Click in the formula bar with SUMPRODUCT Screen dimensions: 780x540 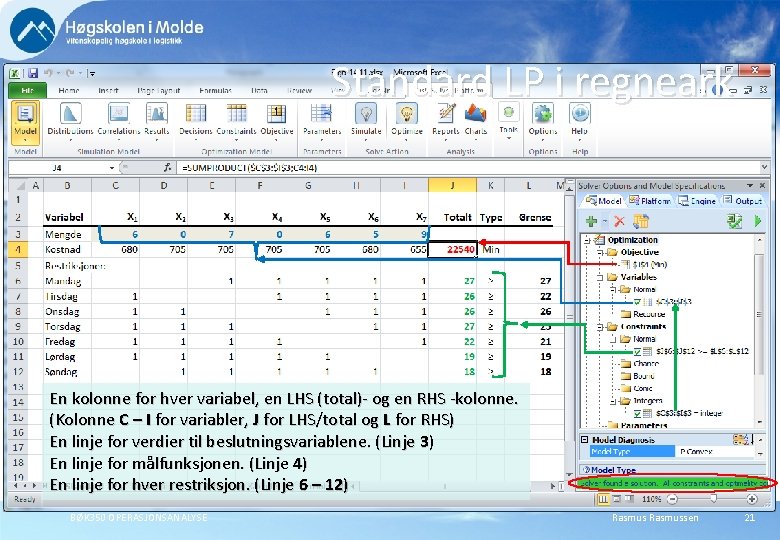tap(467, 168)
